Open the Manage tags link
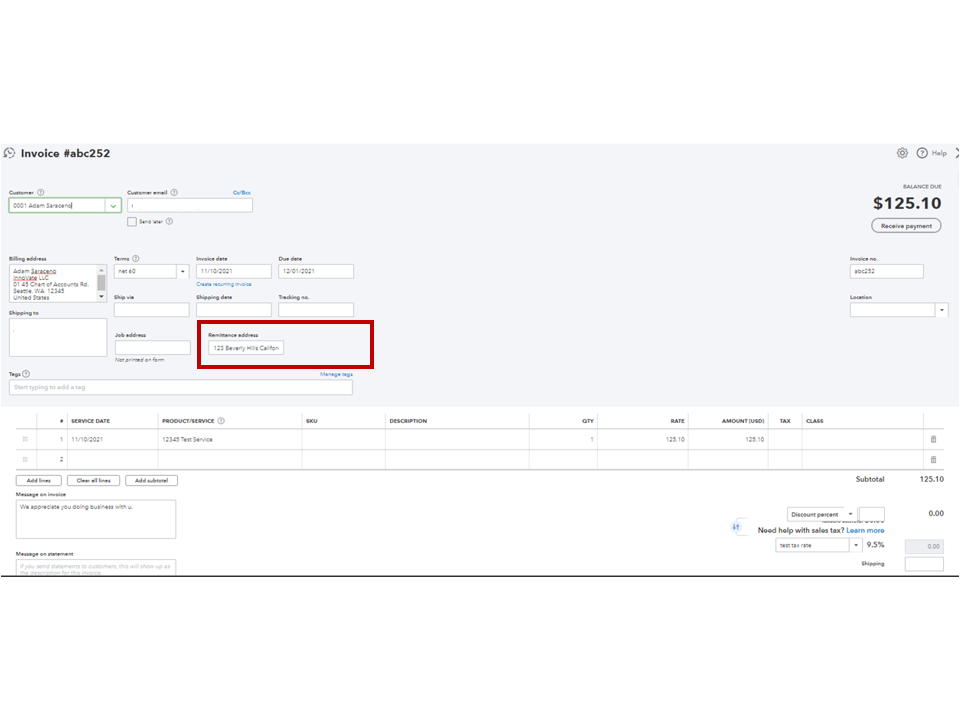Image resolution: width=960 pixels, height=720 pixels. (x=336, y=374)
